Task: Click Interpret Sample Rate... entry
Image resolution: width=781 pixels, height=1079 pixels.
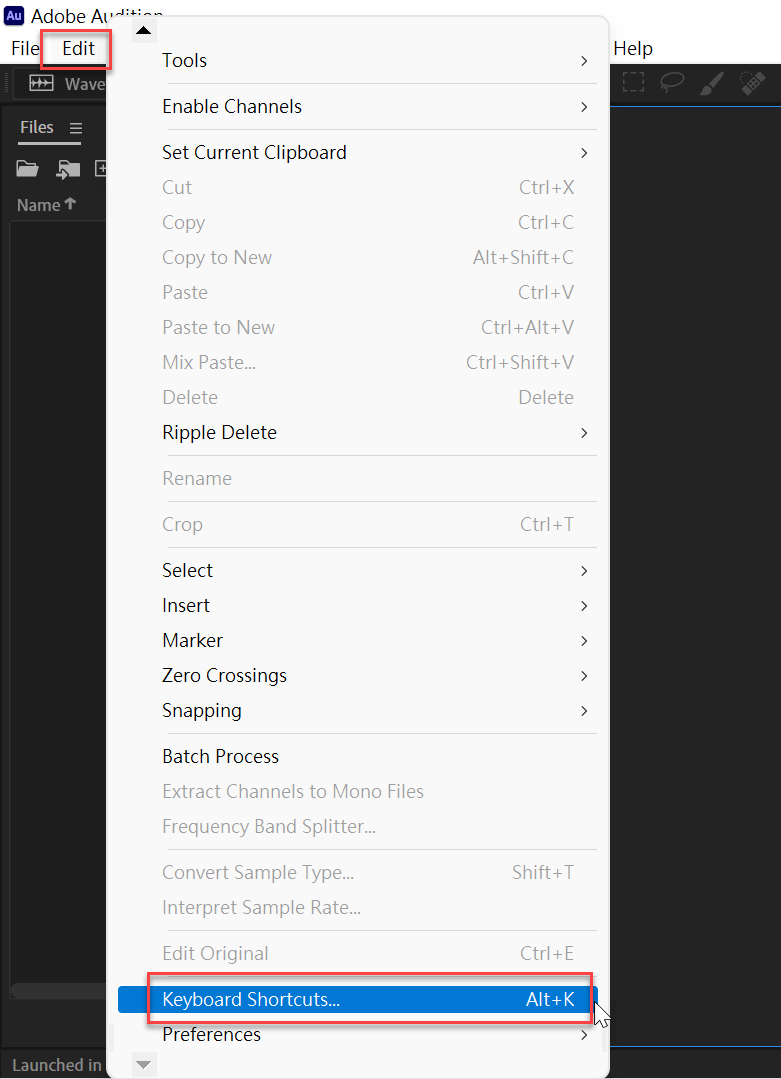Action: click(x=358, y=908)
